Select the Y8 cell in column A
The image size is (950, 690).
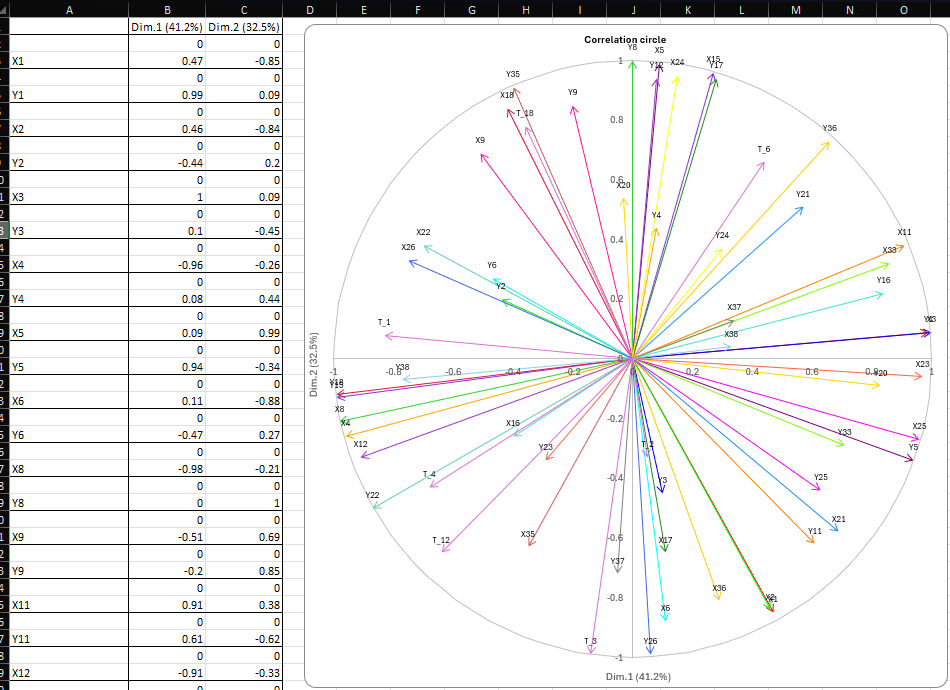(x=69, y=503)
